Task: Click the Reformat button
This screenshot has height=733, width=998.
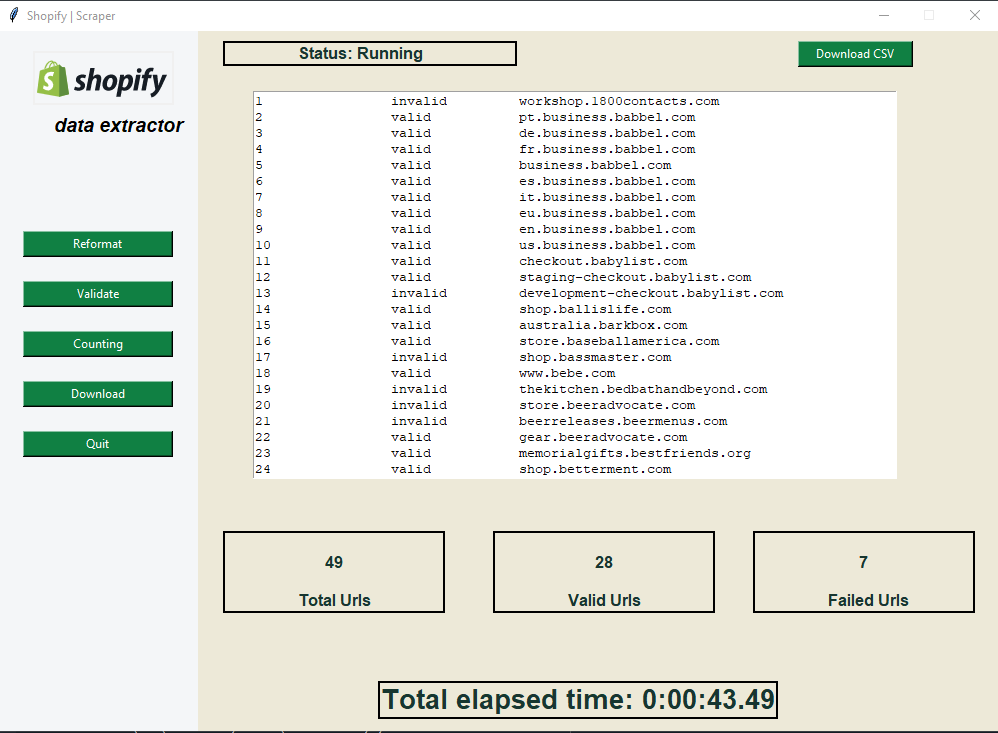Action: point(97,244)
